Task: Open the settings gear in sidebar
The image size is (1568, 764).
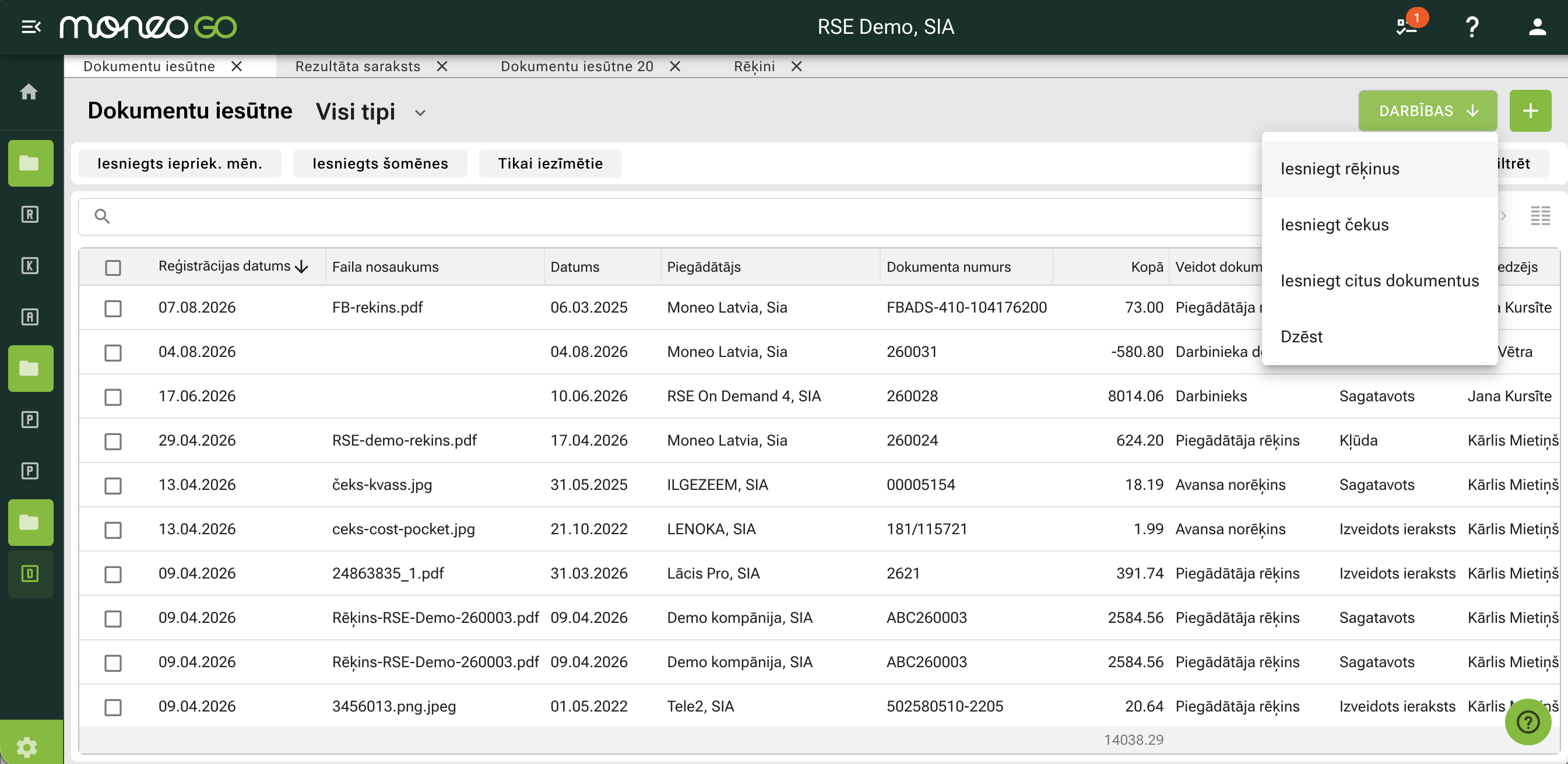Action: click(x=27, y=747)
